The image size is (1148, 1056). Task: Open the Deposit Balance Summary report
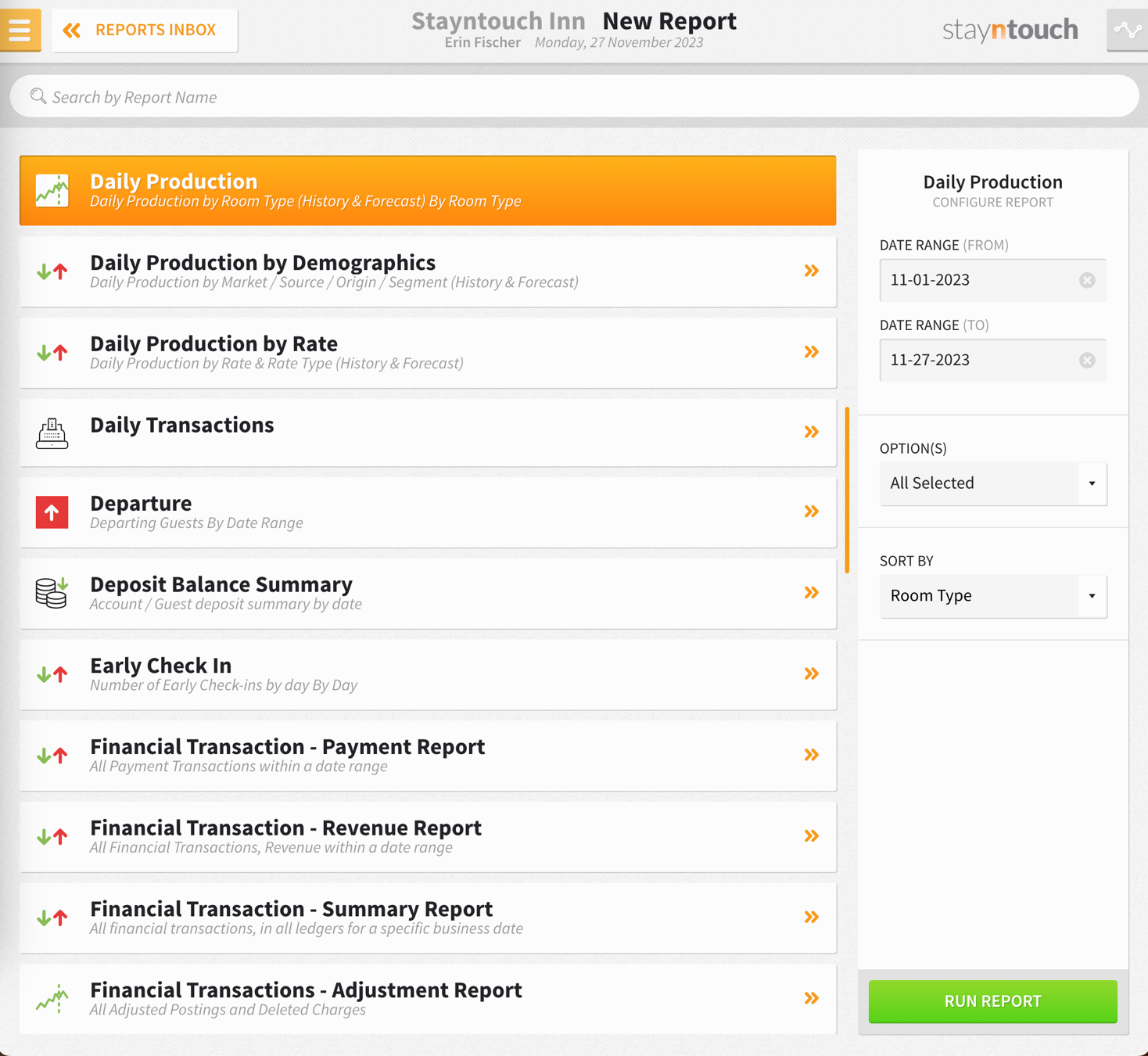pos(428,594)
